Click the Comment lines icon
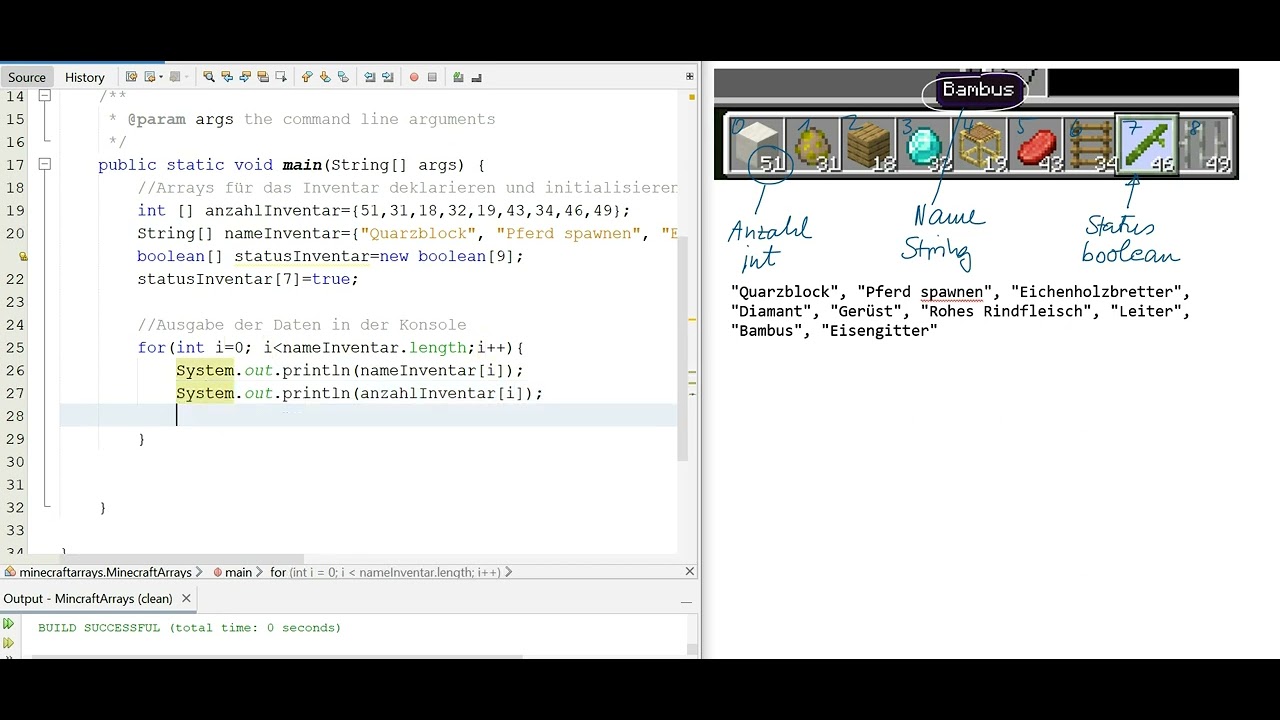This screenshot has height=720, width=1280. [458, 77]
